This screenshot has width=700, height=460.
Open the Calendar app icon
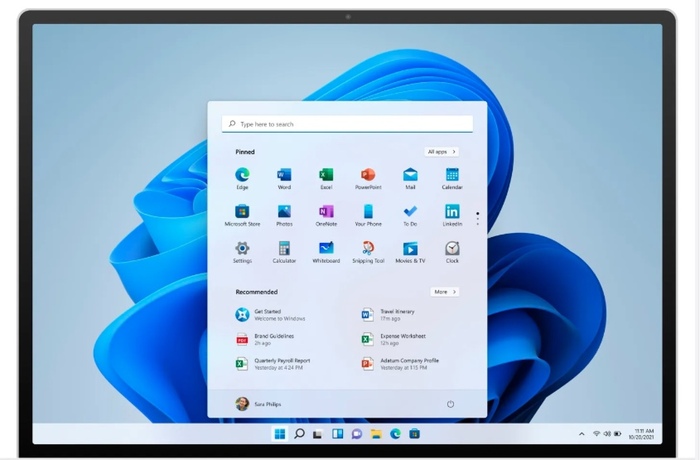pos(452,178)
